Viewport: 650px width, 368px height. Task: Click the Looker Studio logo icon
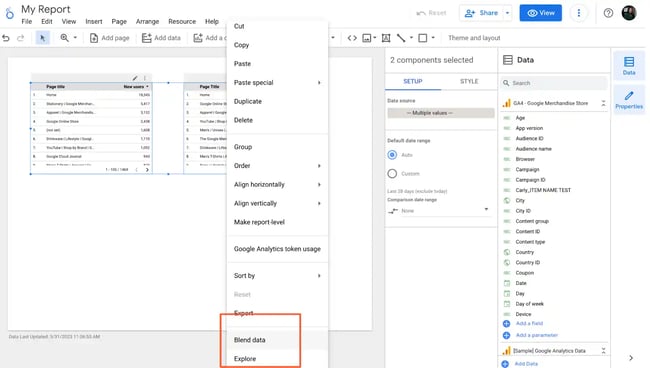click(10, 13)
